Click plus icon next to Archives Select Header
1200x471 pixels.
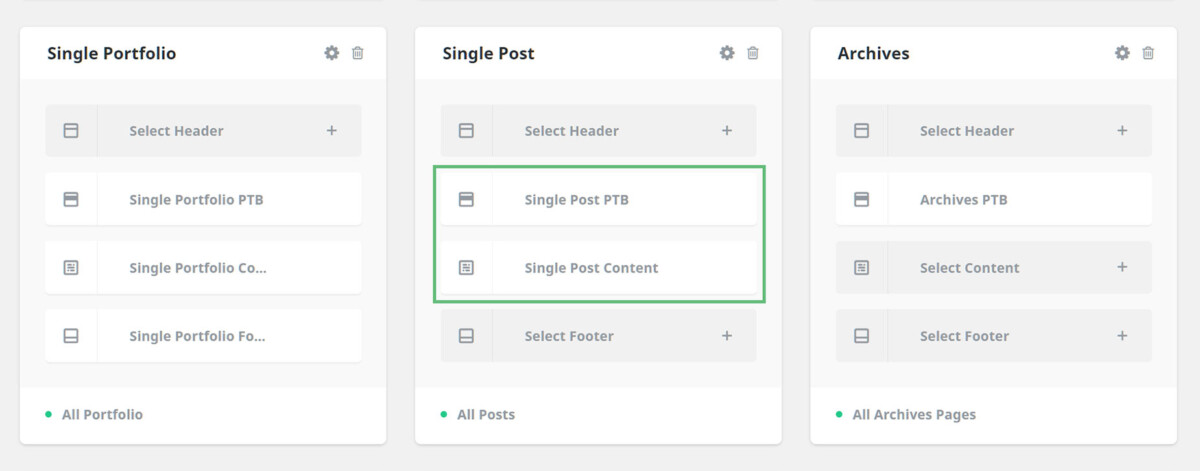point(1122,131)
